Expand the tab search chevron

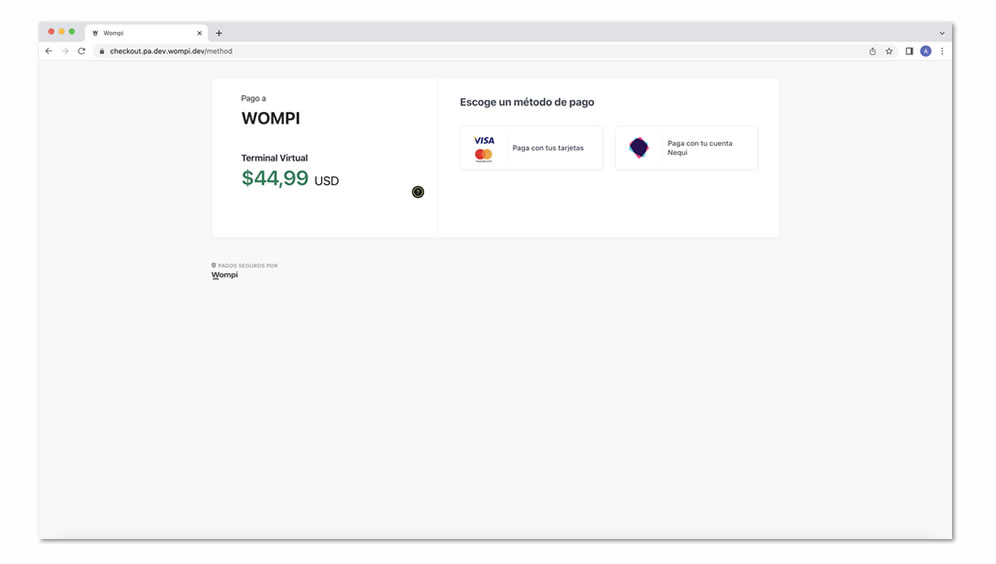[x=941, y=33]
